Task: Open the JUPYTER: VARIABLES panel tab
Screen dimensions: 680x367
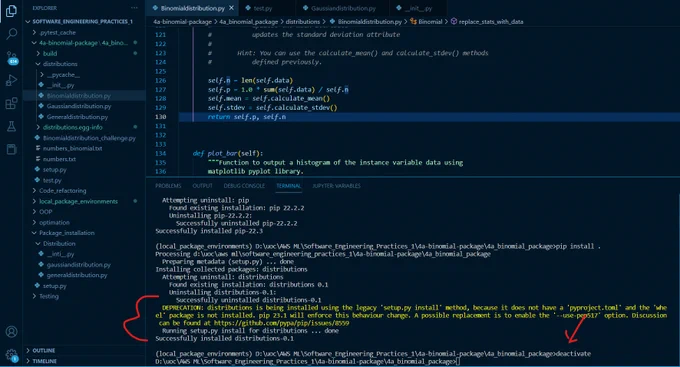Action: (336, 186)
